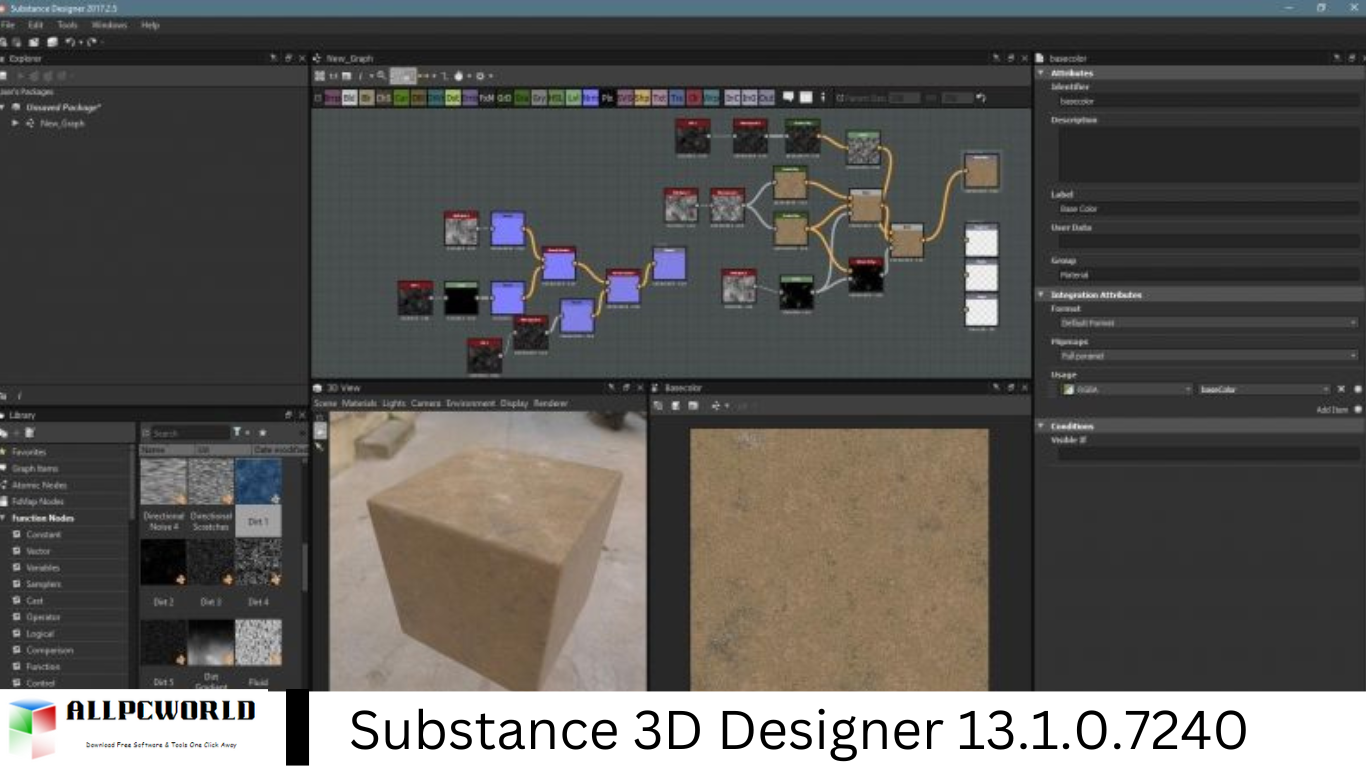Add a Grayscale Conversion node from the node bar

click(539, 98)
